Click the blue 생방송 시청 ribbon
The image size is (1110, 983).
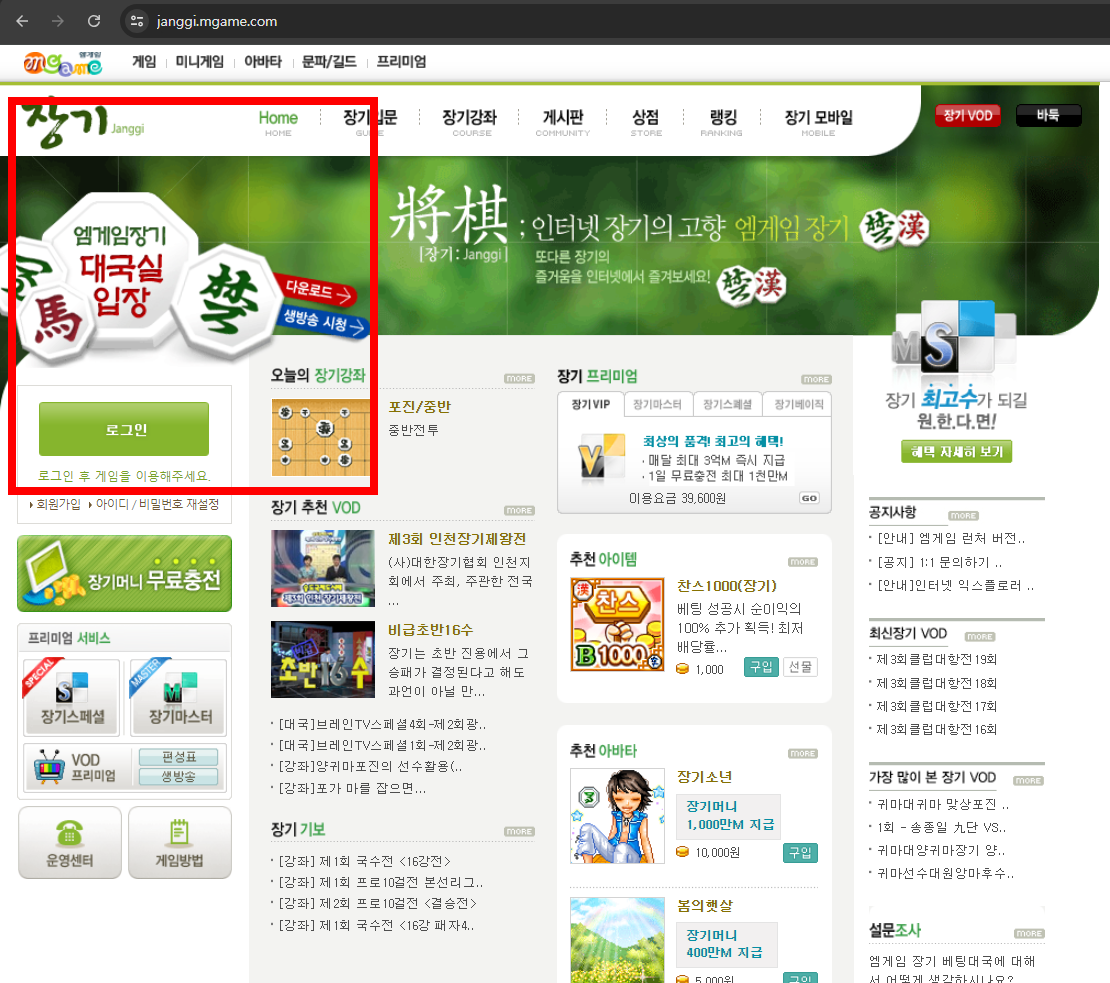tap(323, 322)
